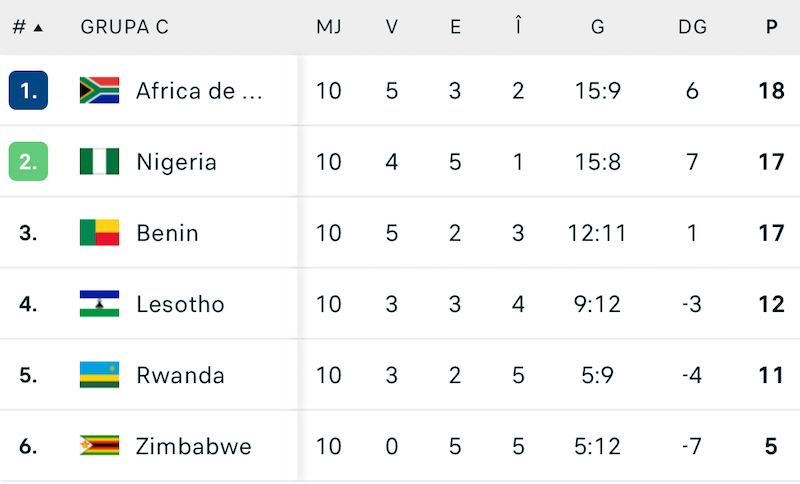Viewport: 800px width, 484px height.
Task: Open the truncated Africa de ... team name
Action: tap(199, 91)
